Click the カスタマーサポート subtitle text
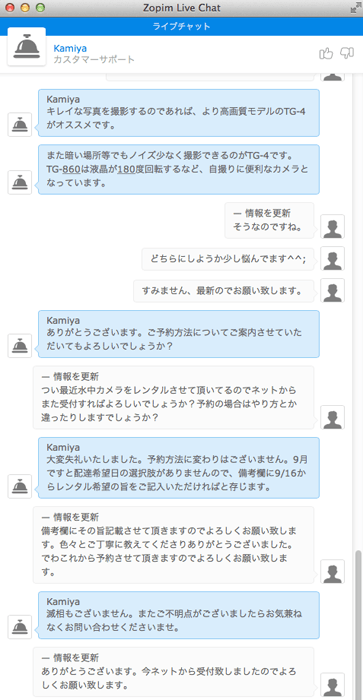This screenshot has width=363, height=700. [94, 59]
